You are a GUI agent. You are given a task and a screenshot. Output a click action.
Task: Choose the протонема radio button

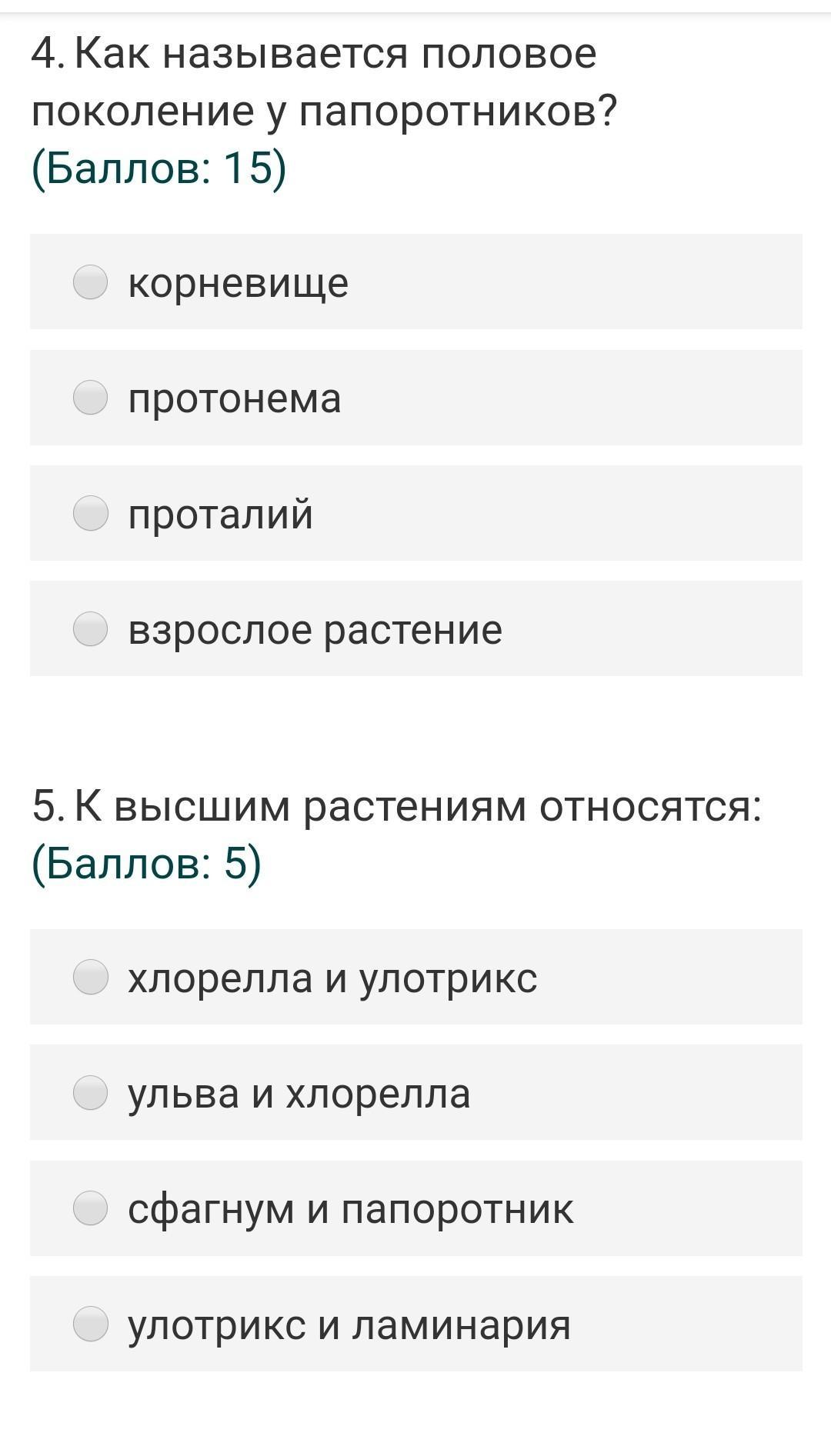(90, 398)
